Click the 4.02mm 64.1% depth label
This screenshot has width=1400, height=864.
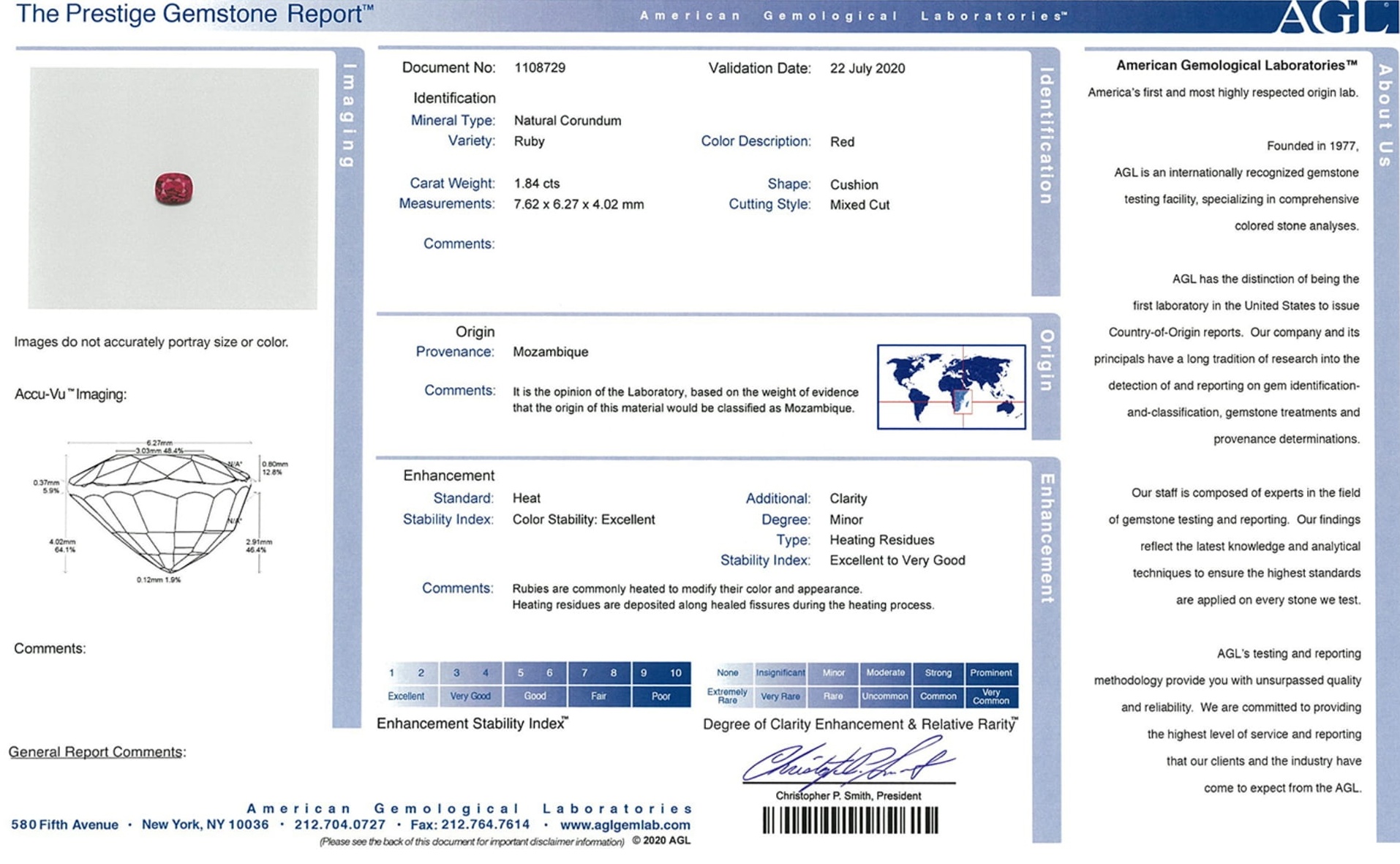62,546
